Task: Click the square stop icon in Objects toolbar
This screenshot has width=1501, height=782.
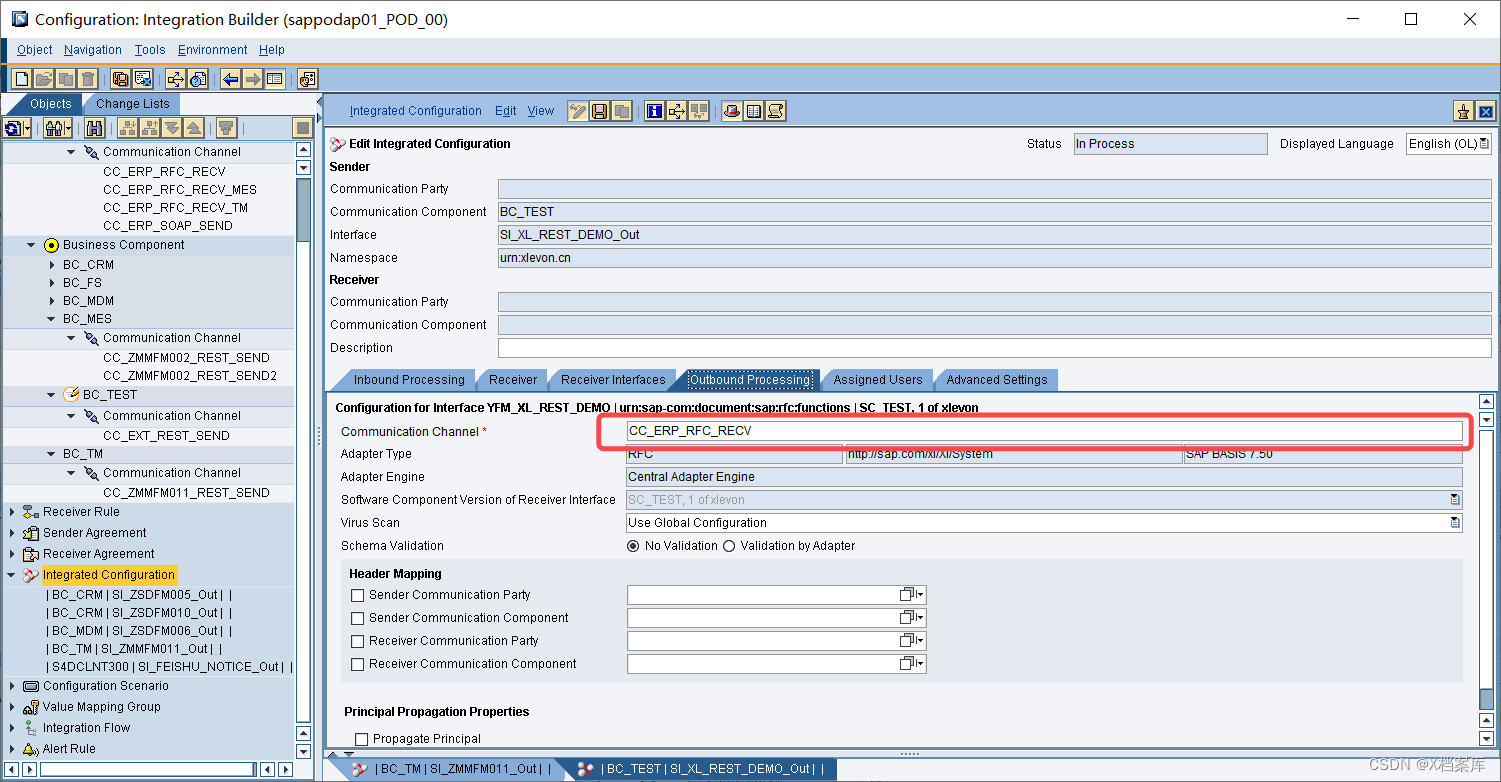Action: coord(303,128)
